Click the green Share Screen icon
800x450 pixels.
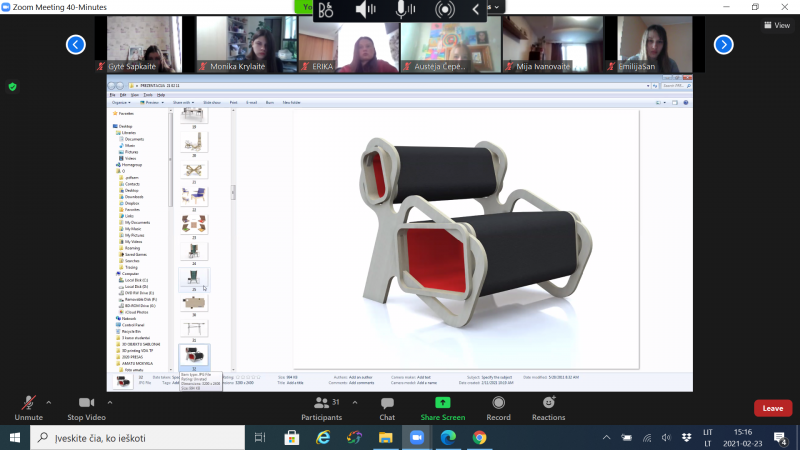point(442,403)
